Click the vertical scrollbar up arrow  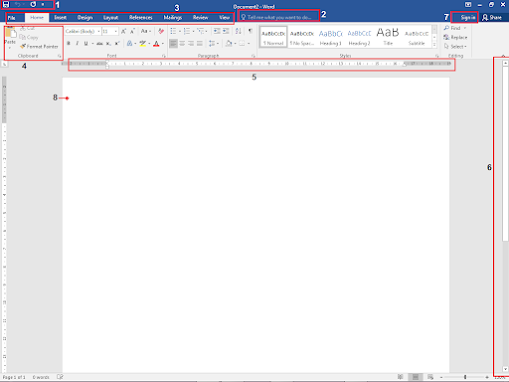505,63
